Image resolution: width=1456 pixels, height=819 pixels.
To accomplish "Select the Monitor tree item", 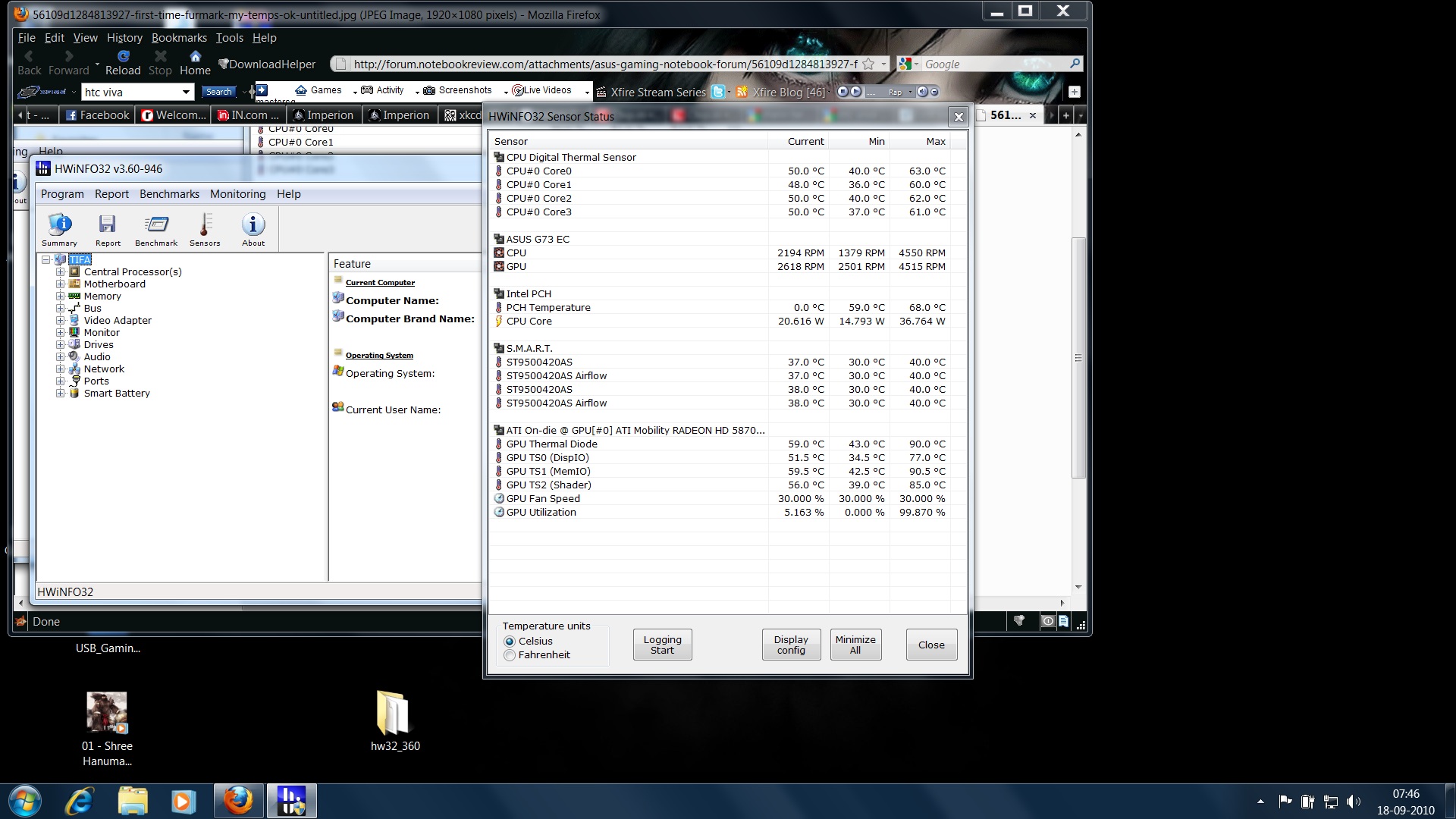I will tap(102, 332).
